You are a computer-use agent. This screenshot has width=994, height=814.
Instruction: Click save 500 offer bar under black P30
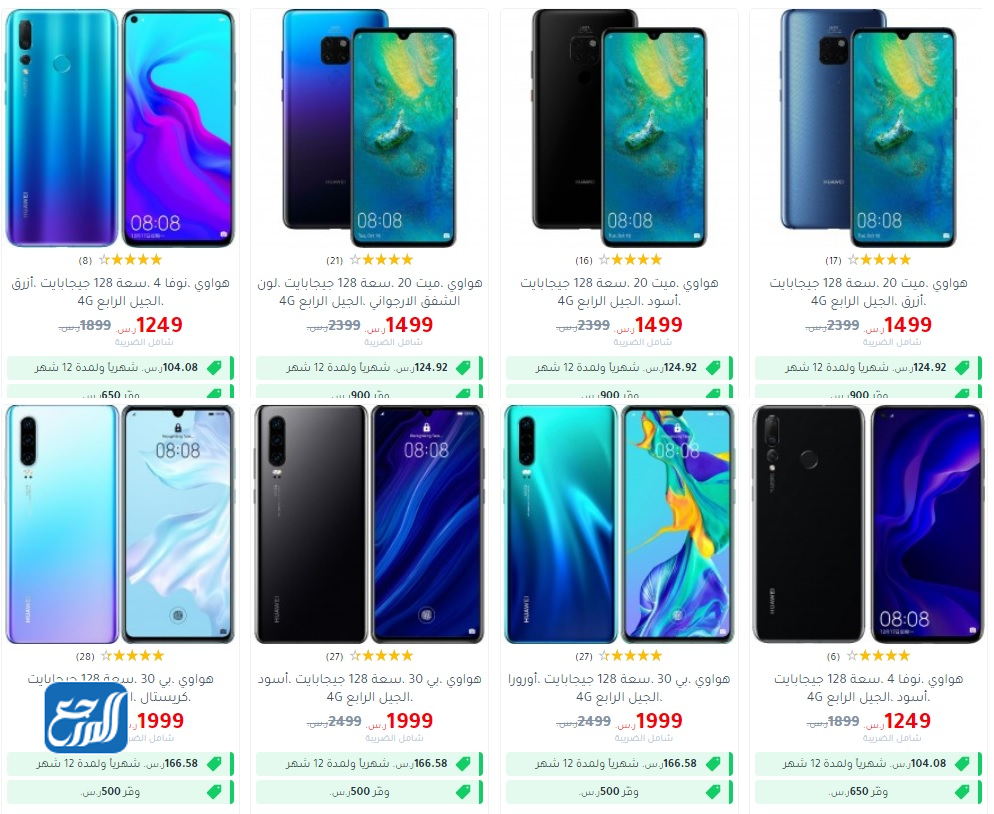(370, 792)
